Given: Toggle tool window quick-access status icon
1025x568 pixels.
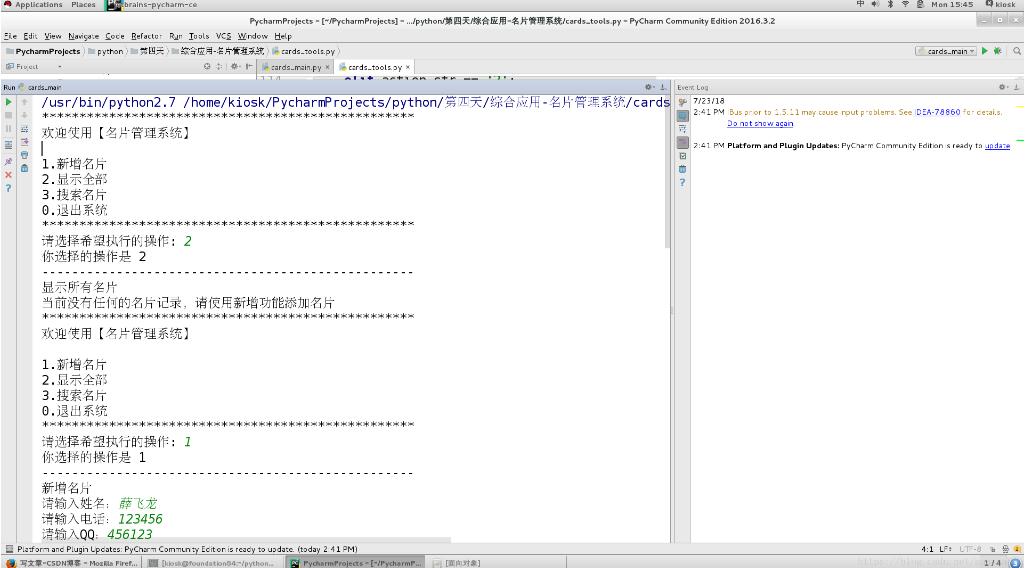Looking at the screenshot, I should pyautogui.click(x=8, y=549).
